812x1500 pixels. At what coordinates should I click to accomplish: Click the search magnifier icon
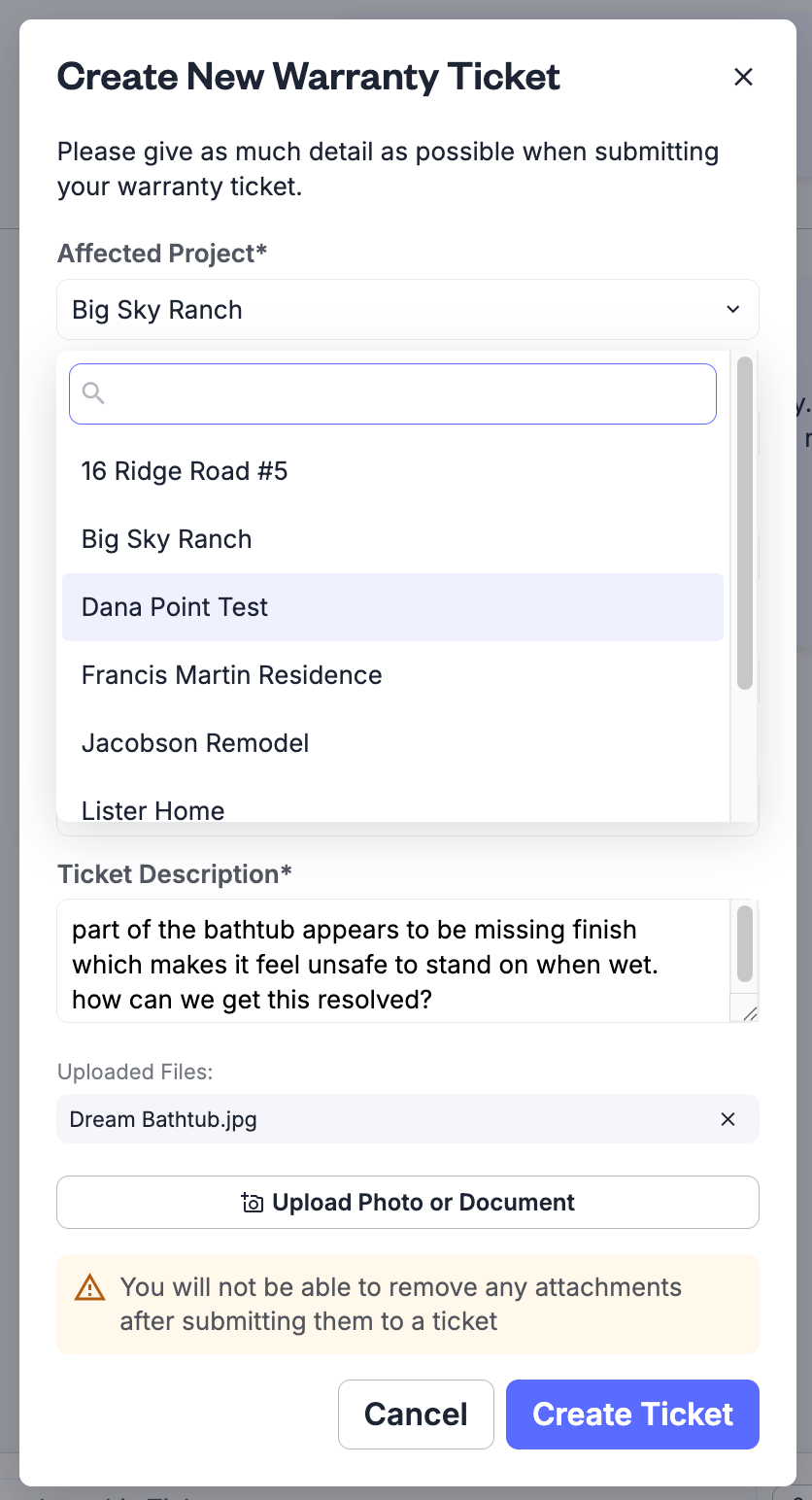click(x=93, y=392)
